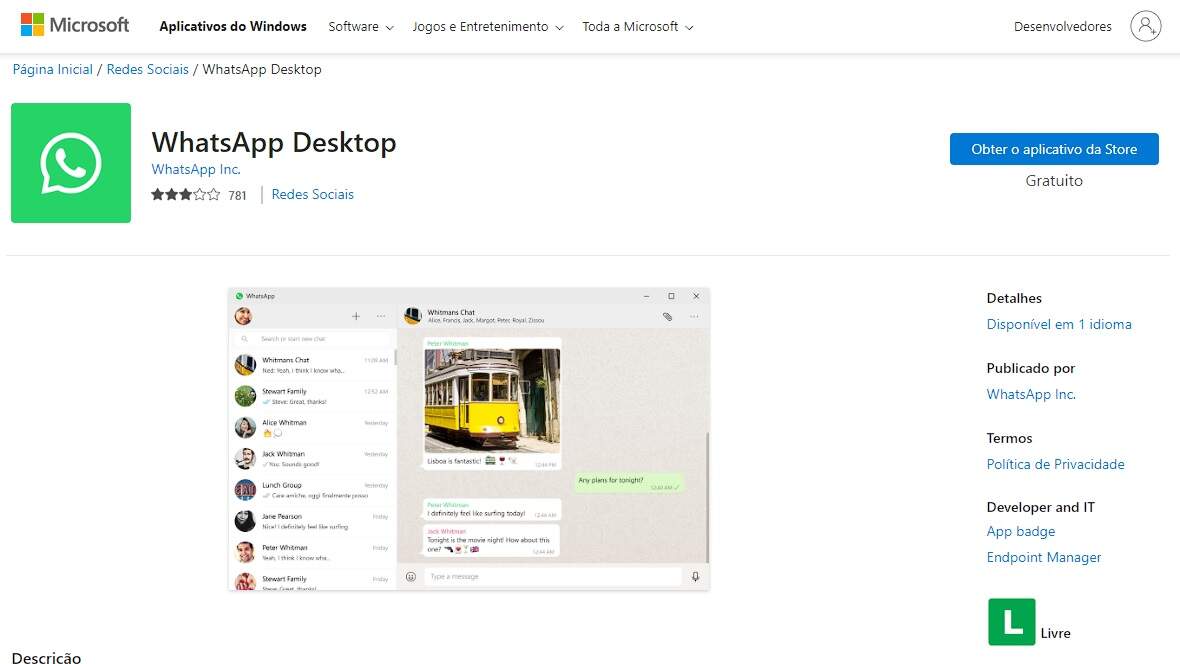
Task: Open Política de Privacidade link
Action: [x=1055, y=464]
